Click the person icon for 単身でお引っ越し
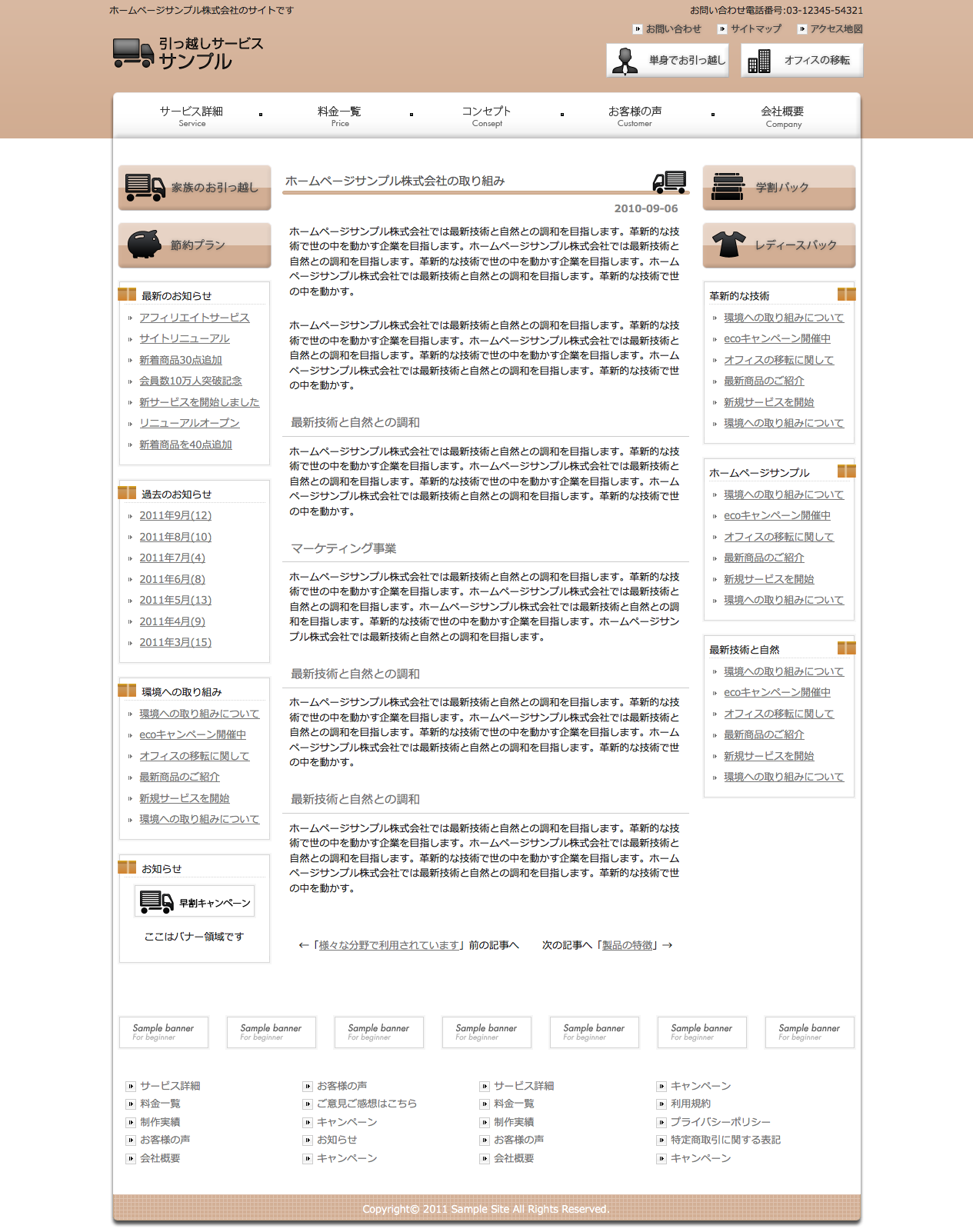 [625, 60]
